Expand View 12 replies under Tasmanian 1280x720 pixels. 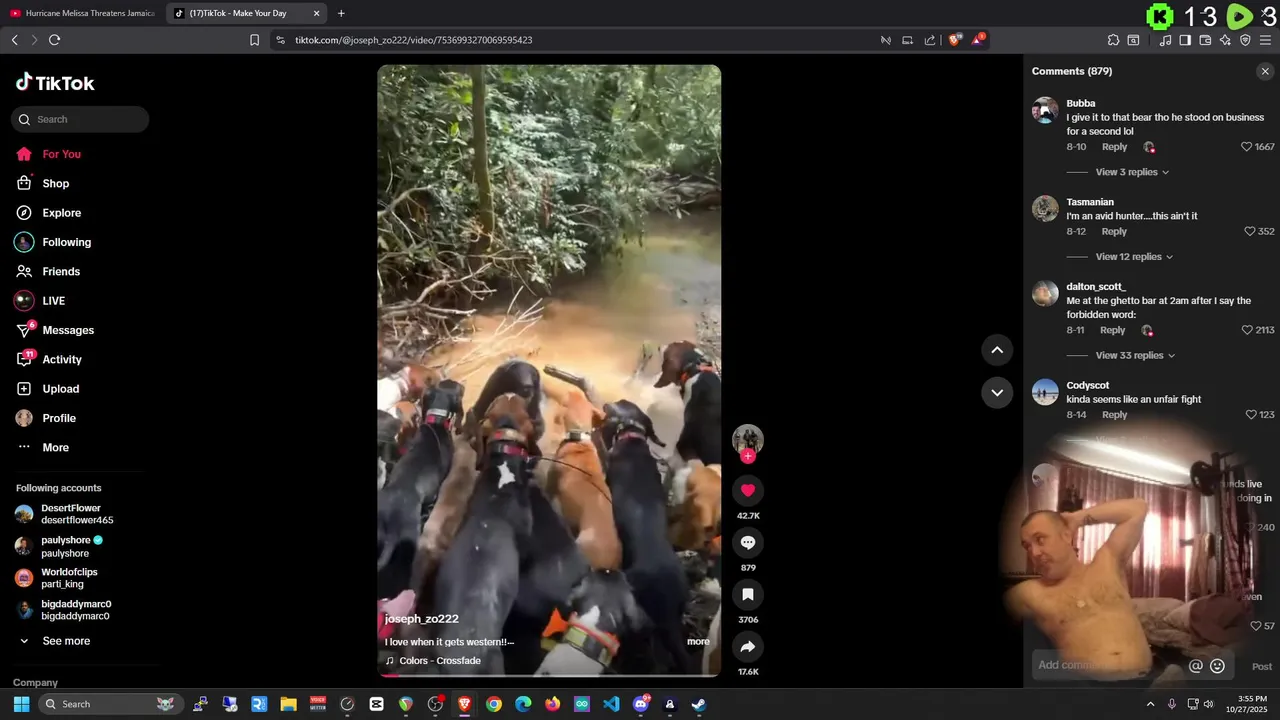(1134, 257)
